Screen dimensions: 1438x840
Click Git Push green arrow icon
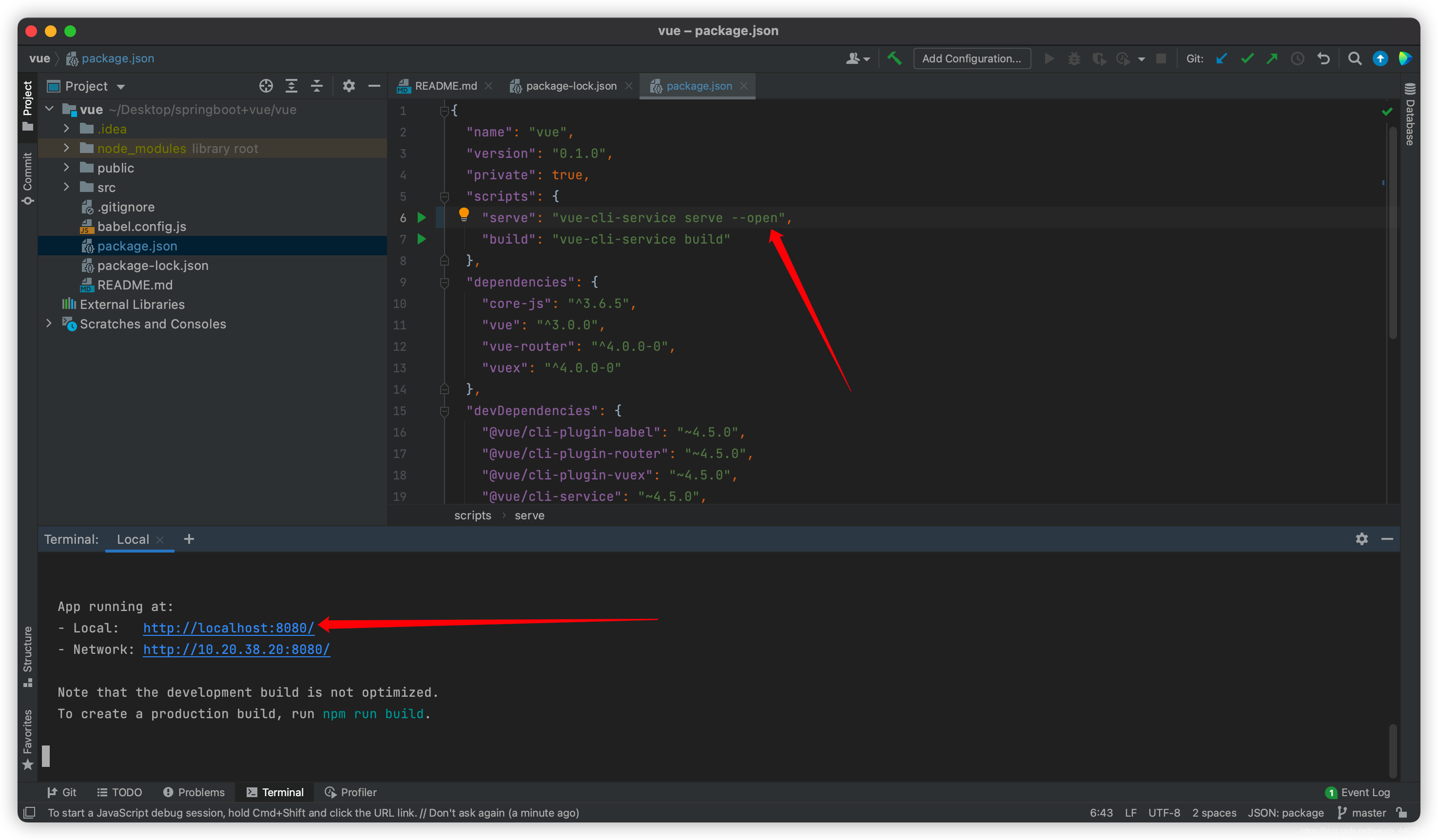pos(1272,58)
